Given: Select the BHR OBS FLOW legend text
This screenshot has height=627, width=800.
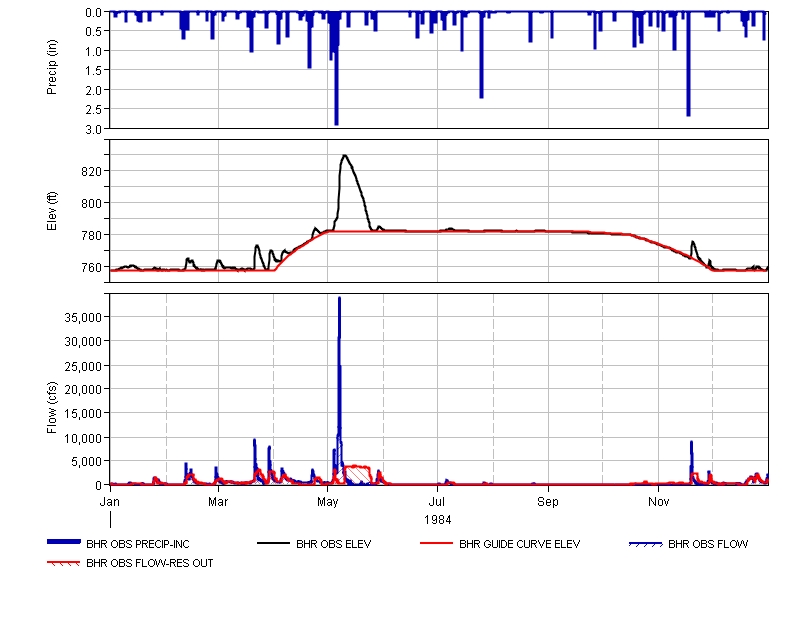Looking at the screenshot, I should (708, 545).
